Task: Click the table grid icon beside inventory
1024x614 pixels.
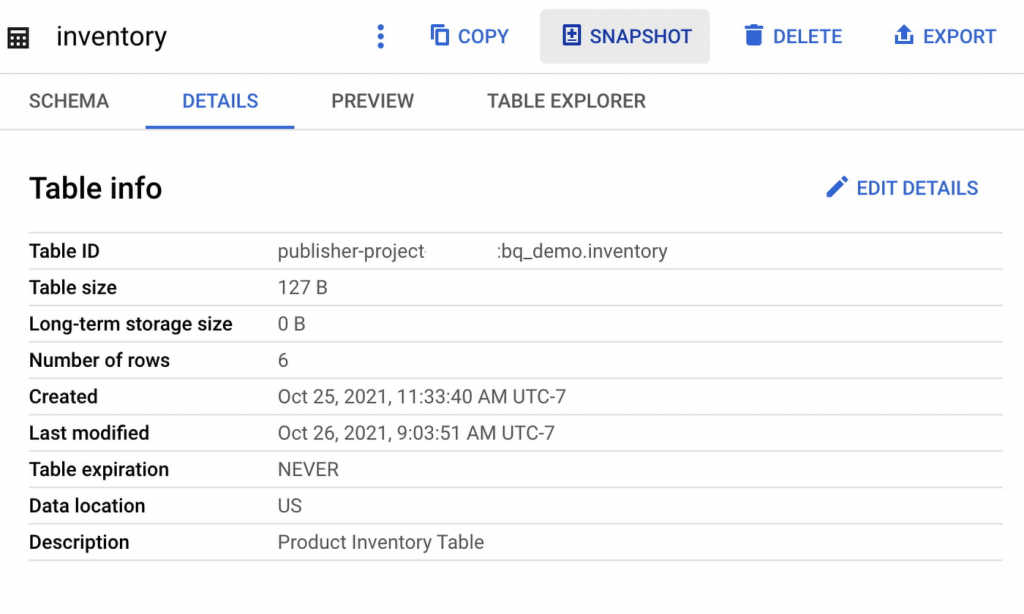Action: pyautogui.click(x=18, y=38)
